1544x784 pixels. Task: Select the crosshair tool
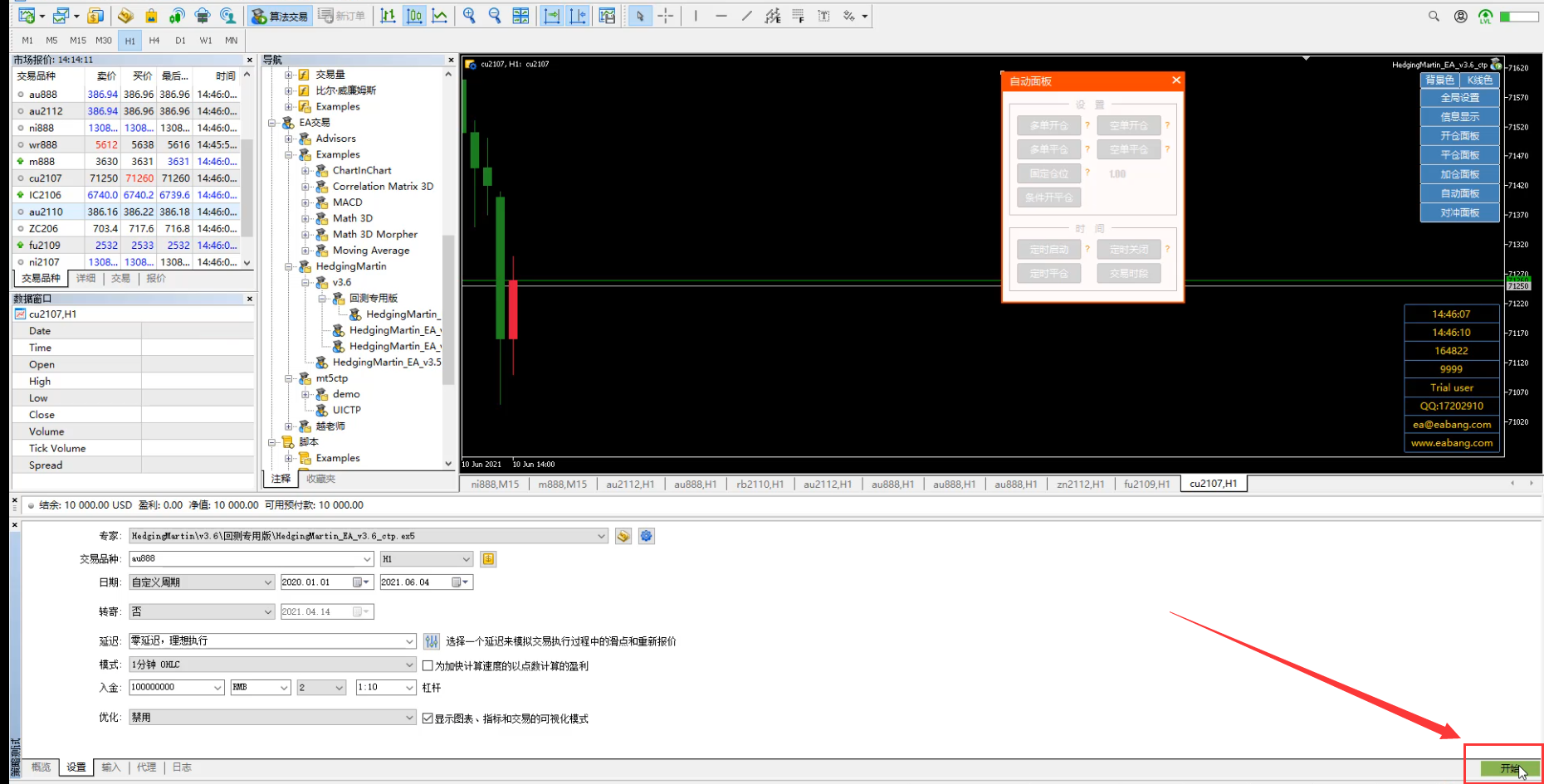click(666, 16)
